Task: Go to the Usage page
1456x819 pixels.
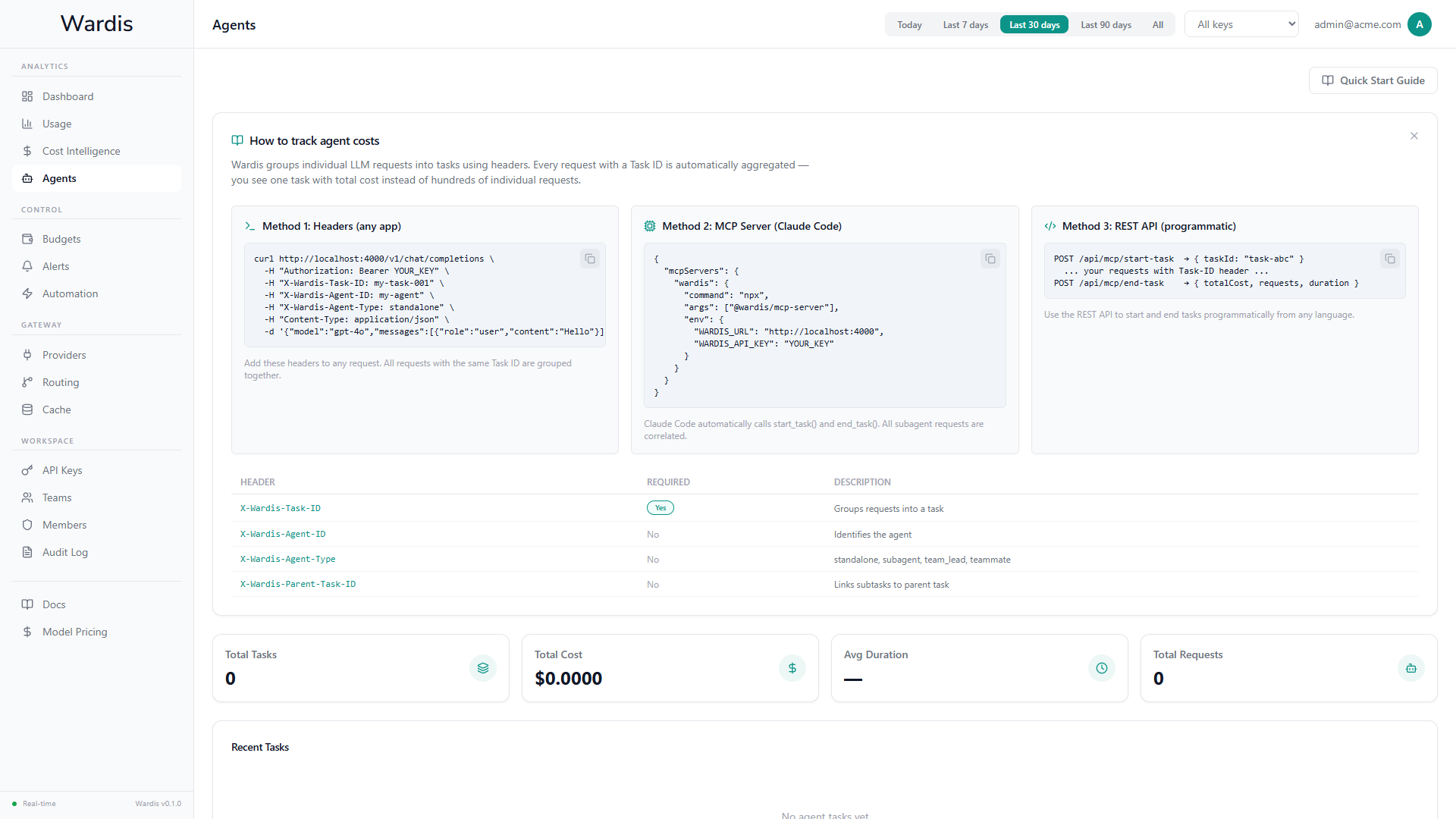Action: (97, 124)
